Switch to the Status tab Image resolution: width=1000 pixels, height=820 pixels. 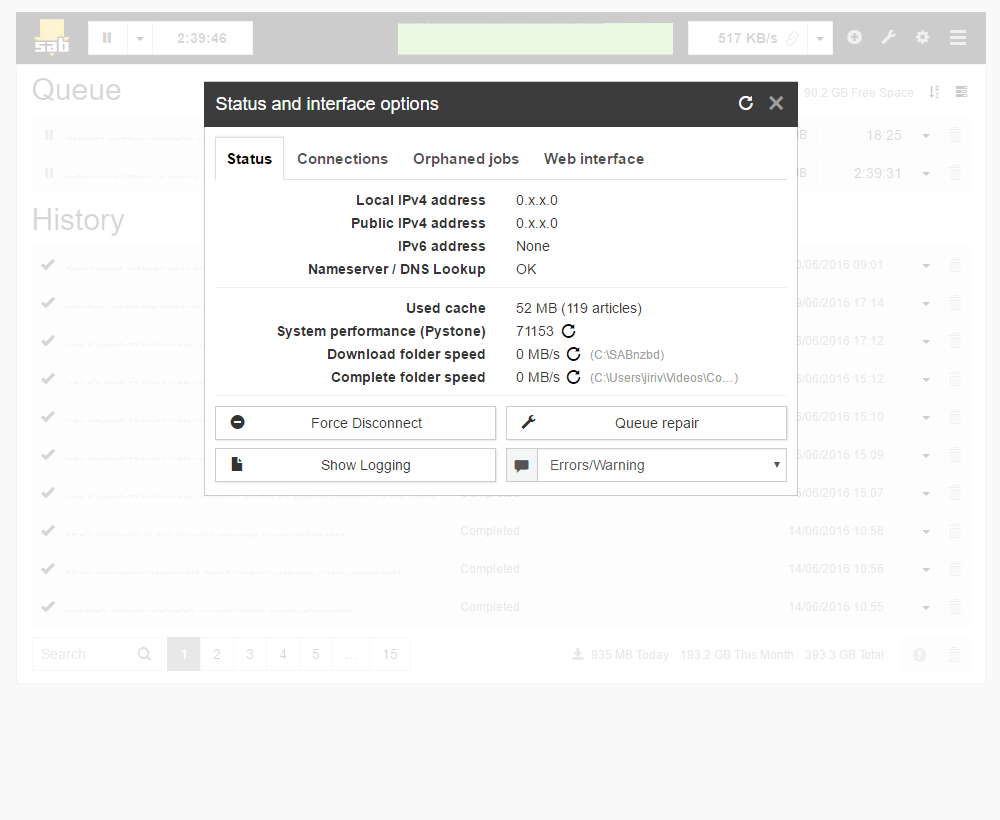[x=249, y=159]
